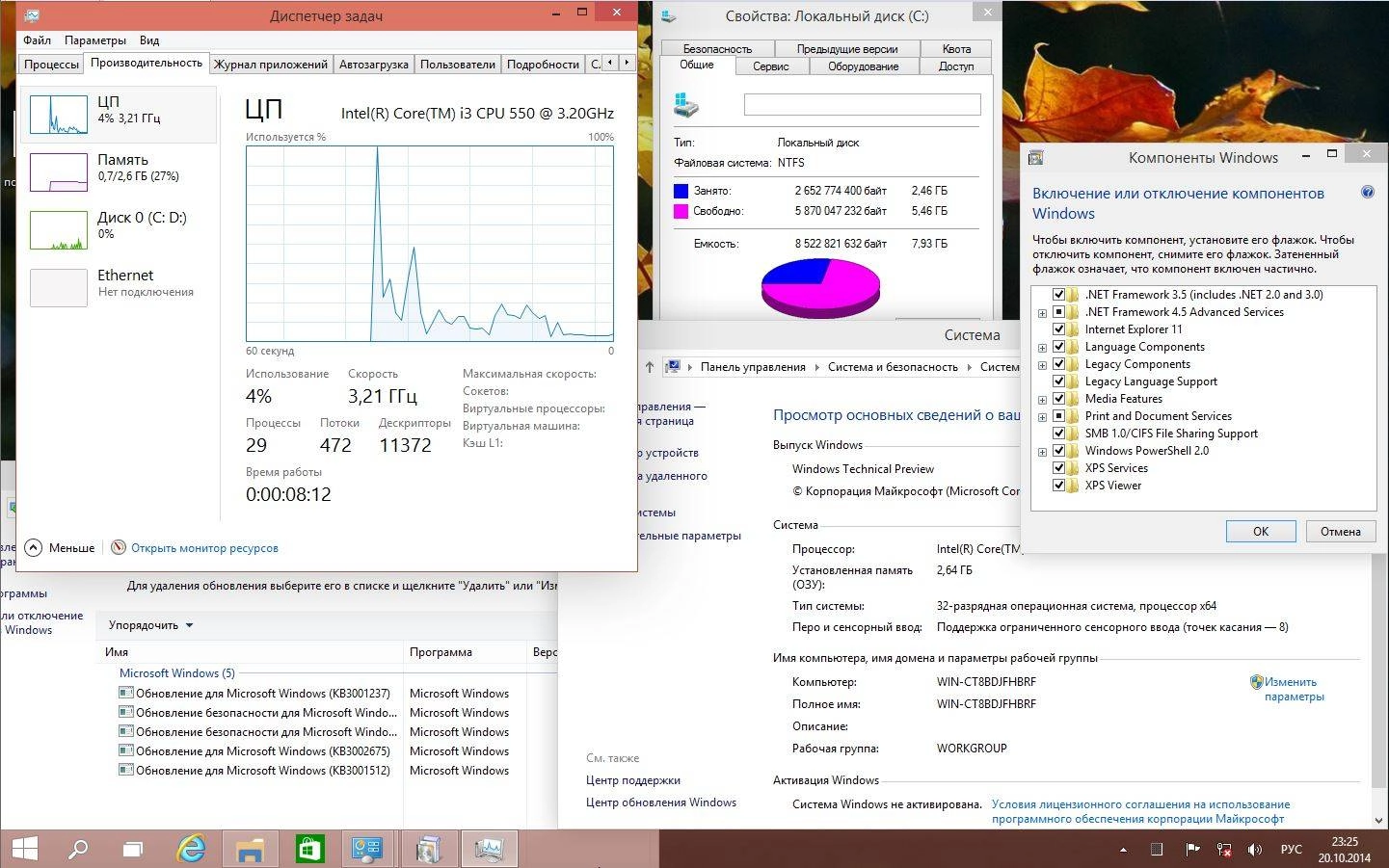This screenshot has height=868, width=1389.
Task: Switch to the Автозагрузка tab
Action: click(x=374, y=65)
